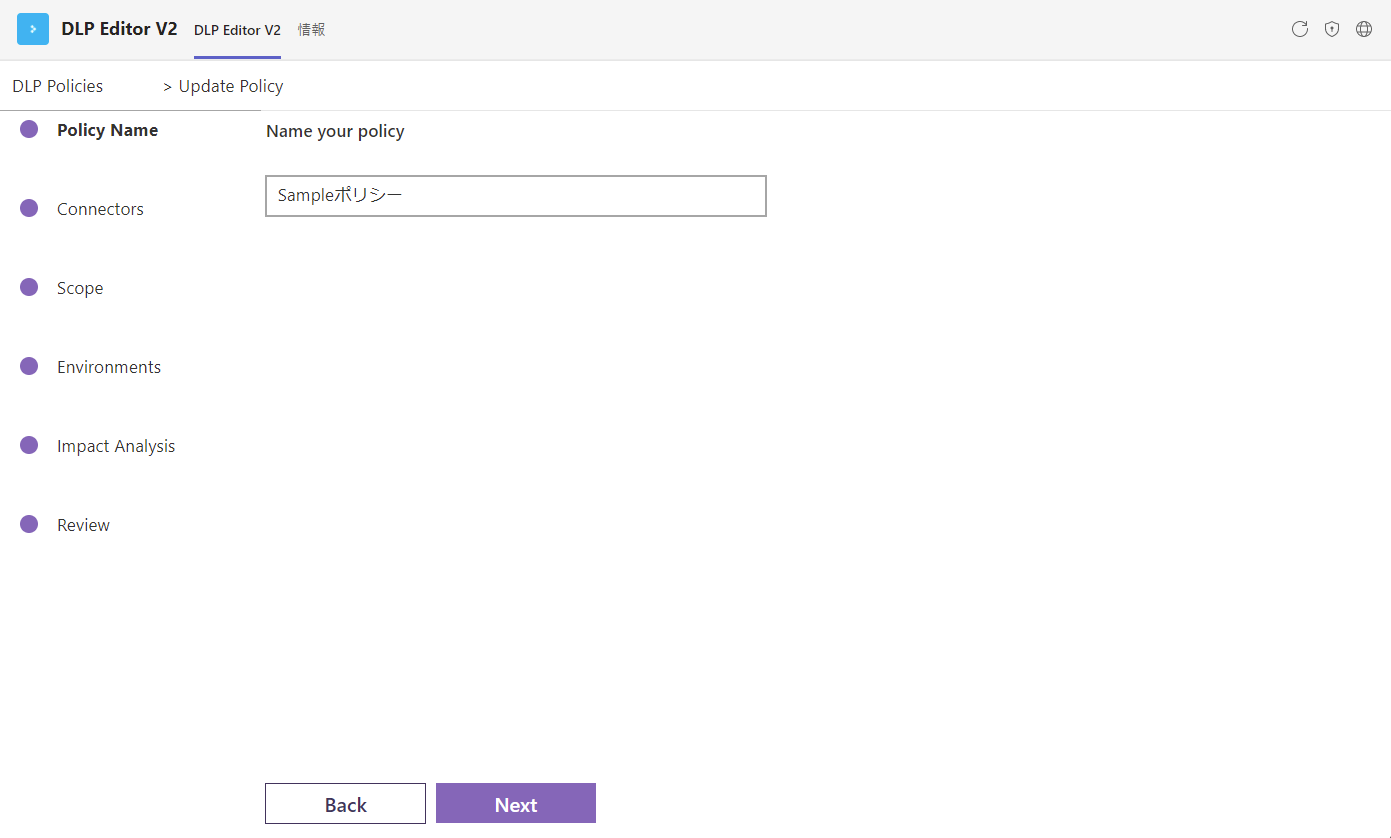Image resolution: width=1391 pixels, height=838 pixels.
Task: Open the shield security icon
Action: tap(1332, 29)
